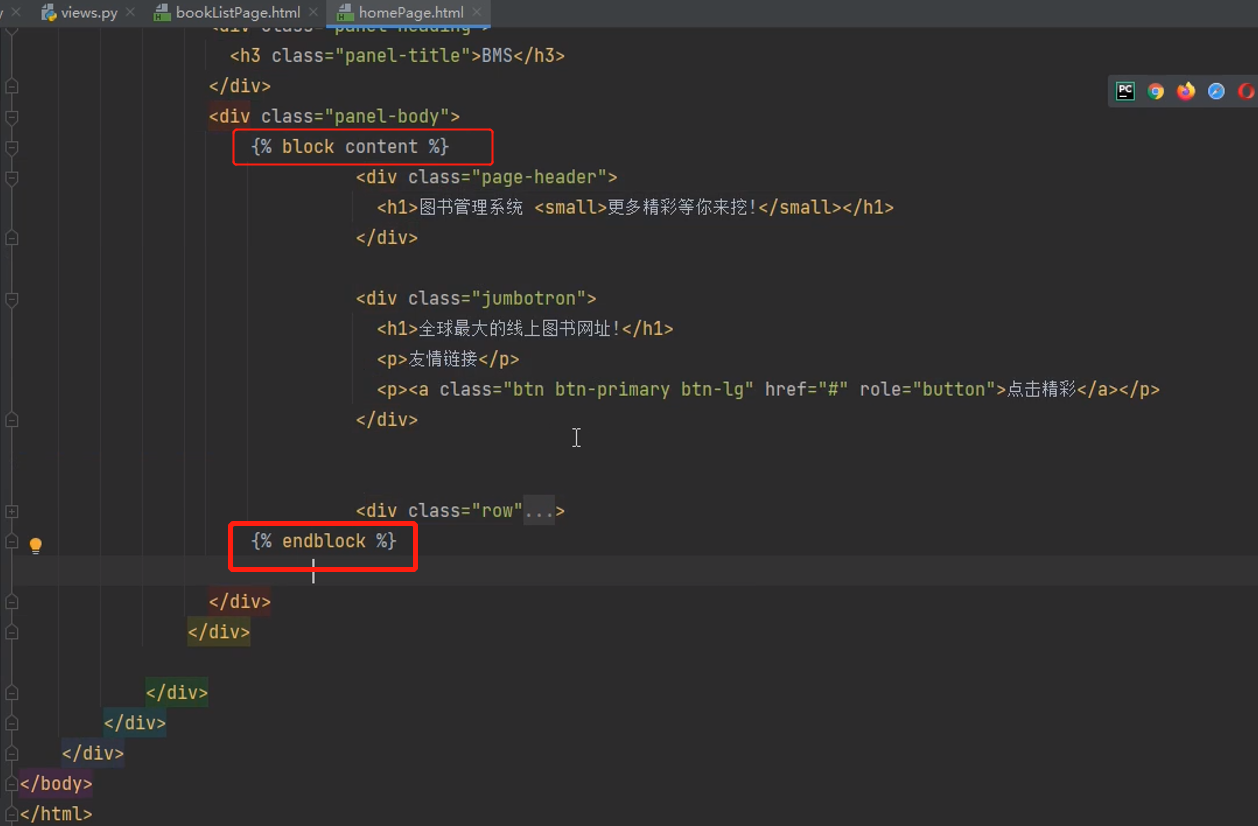Click the div class="jumbotron" opening tag
1258x826 pixels.
click(x=476, y=299)
